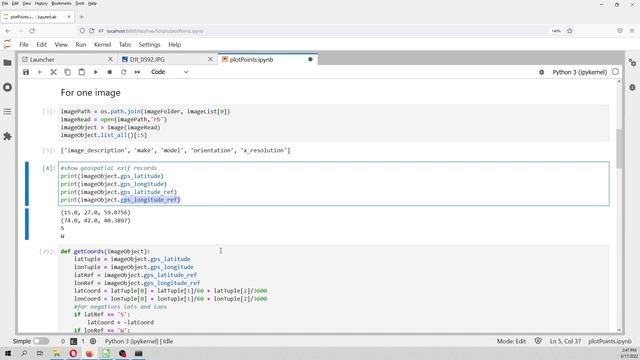640x360 pixels.
Task: Open a new browser tab
Action: (x=81, y=17)
